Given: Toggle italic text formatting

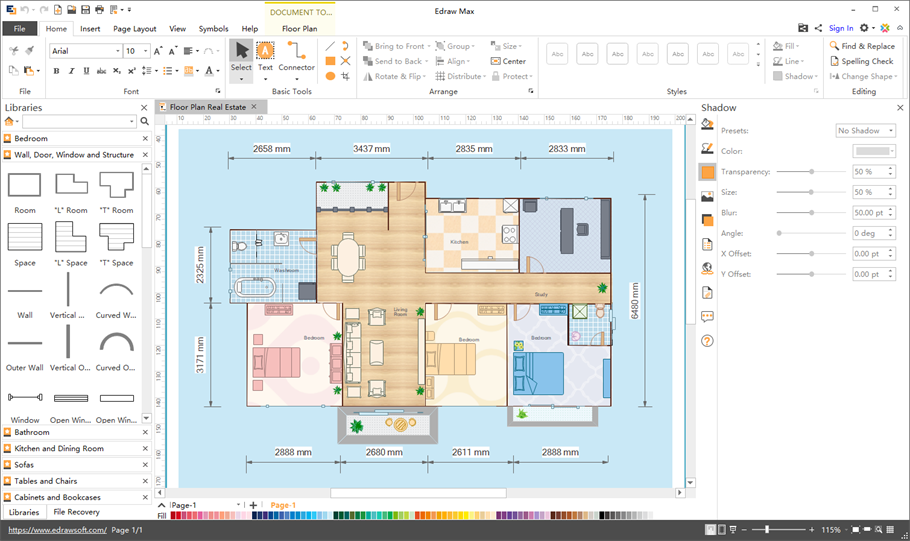Looking at the screenshot, I should coord(71,71).
